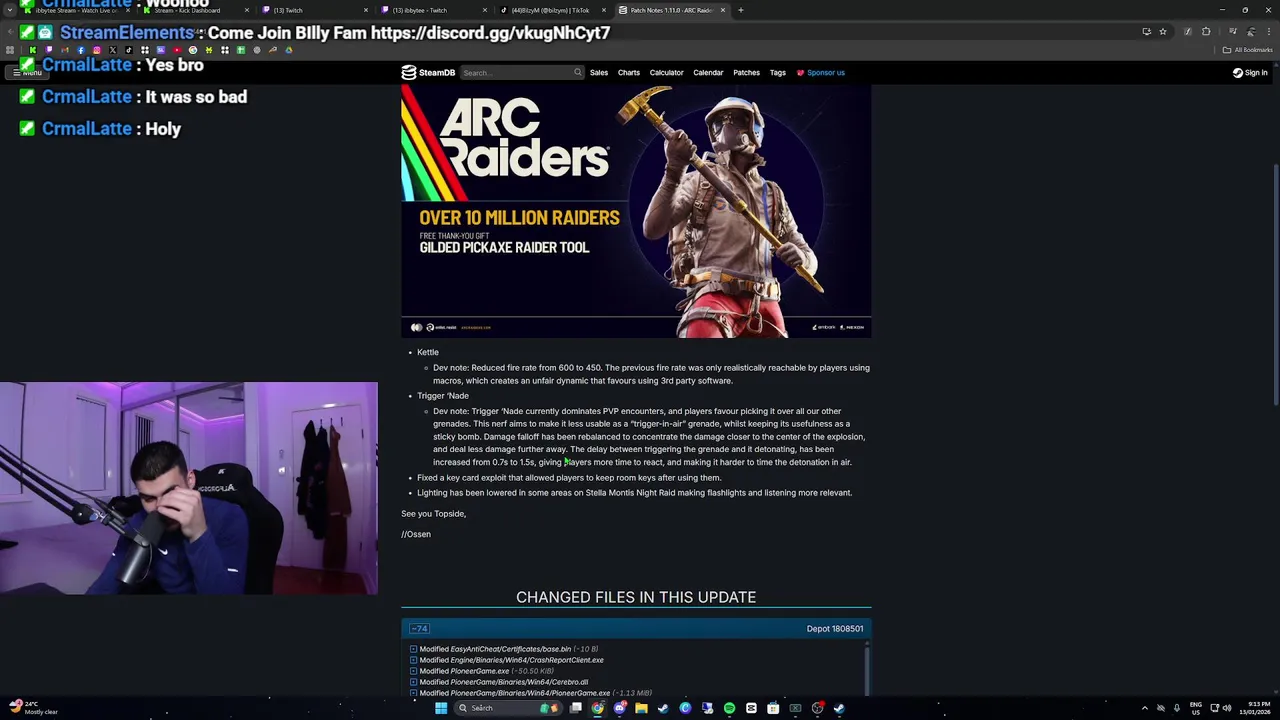Bookmark this page with the star icon

[1162, 32]
